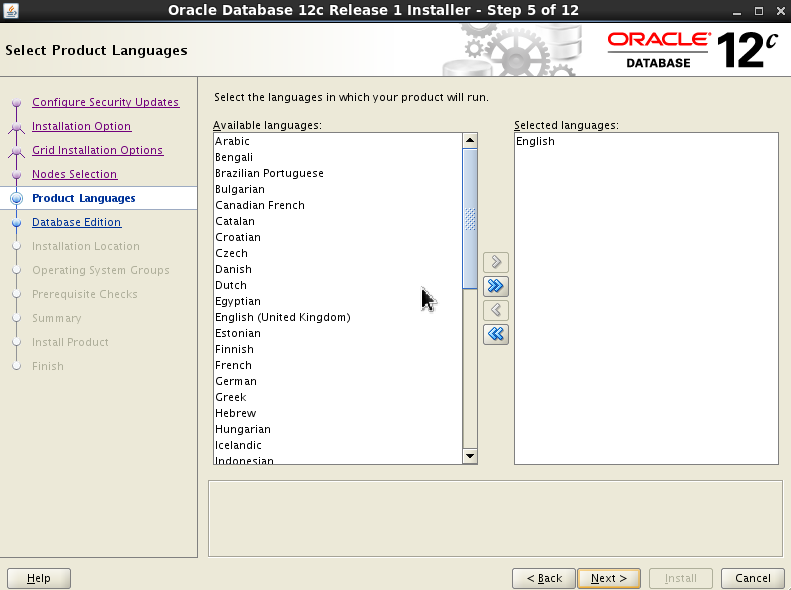
Task: Select the Product Languages step
Action: [84, 198]
